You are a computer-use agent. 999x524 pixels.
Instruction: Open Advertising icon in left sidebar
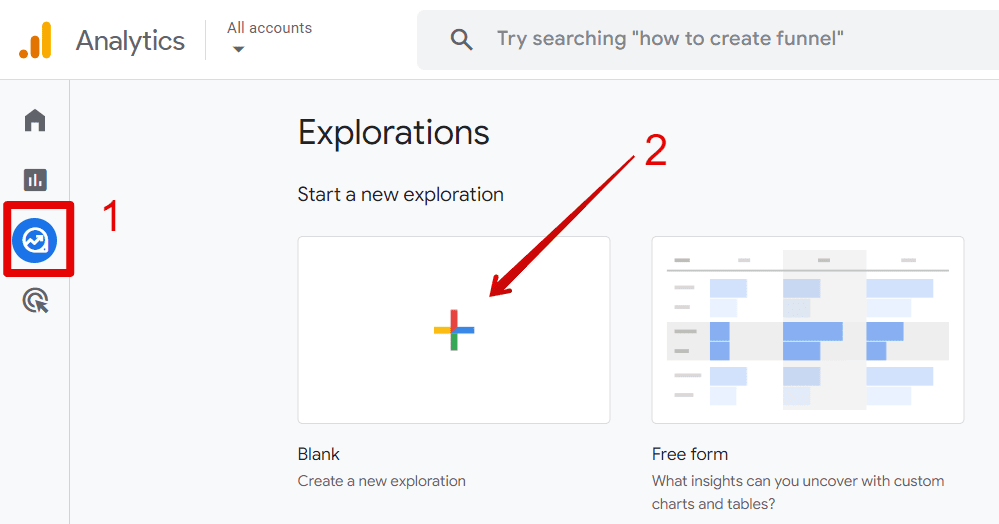(35, 300)
